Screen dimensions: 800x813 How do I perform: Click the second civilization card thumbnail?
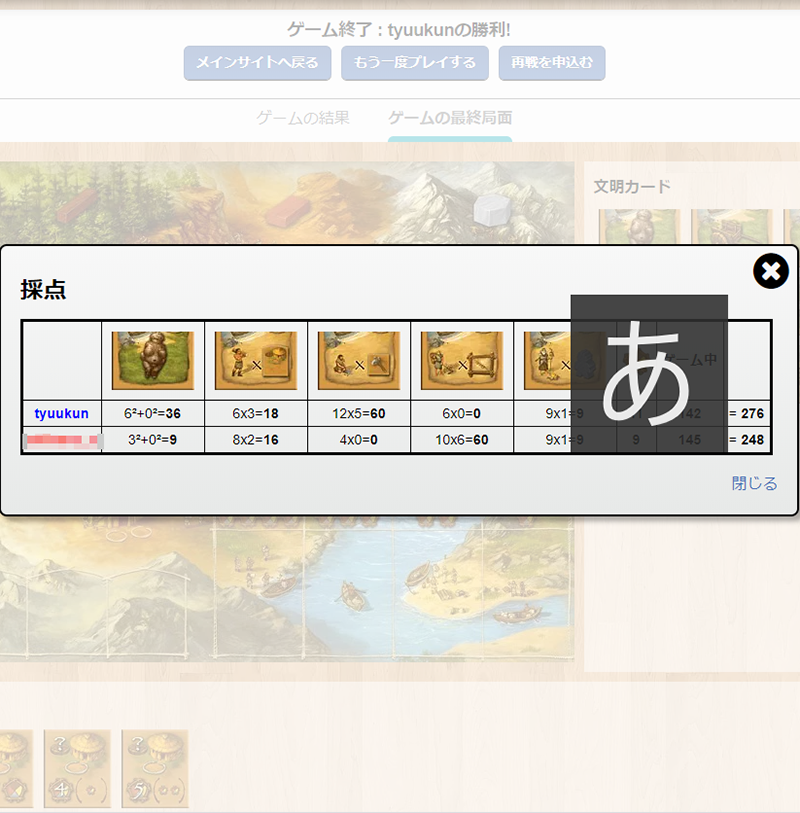click(732, 227)
